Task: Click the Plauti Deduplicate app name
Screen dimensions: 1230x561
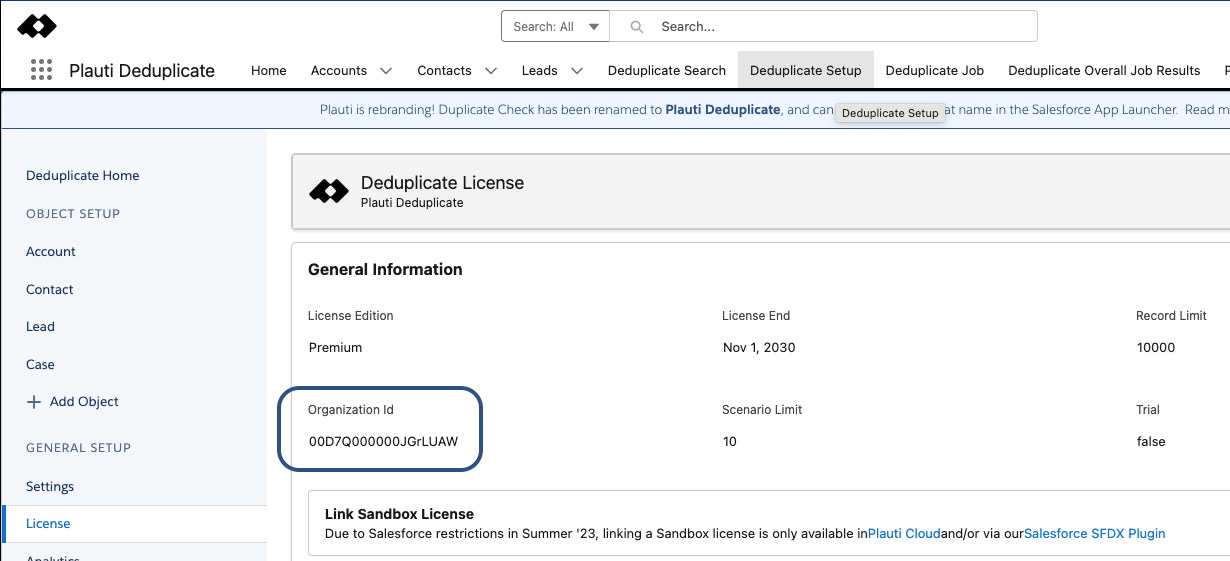Action: (x=142, y=71)
